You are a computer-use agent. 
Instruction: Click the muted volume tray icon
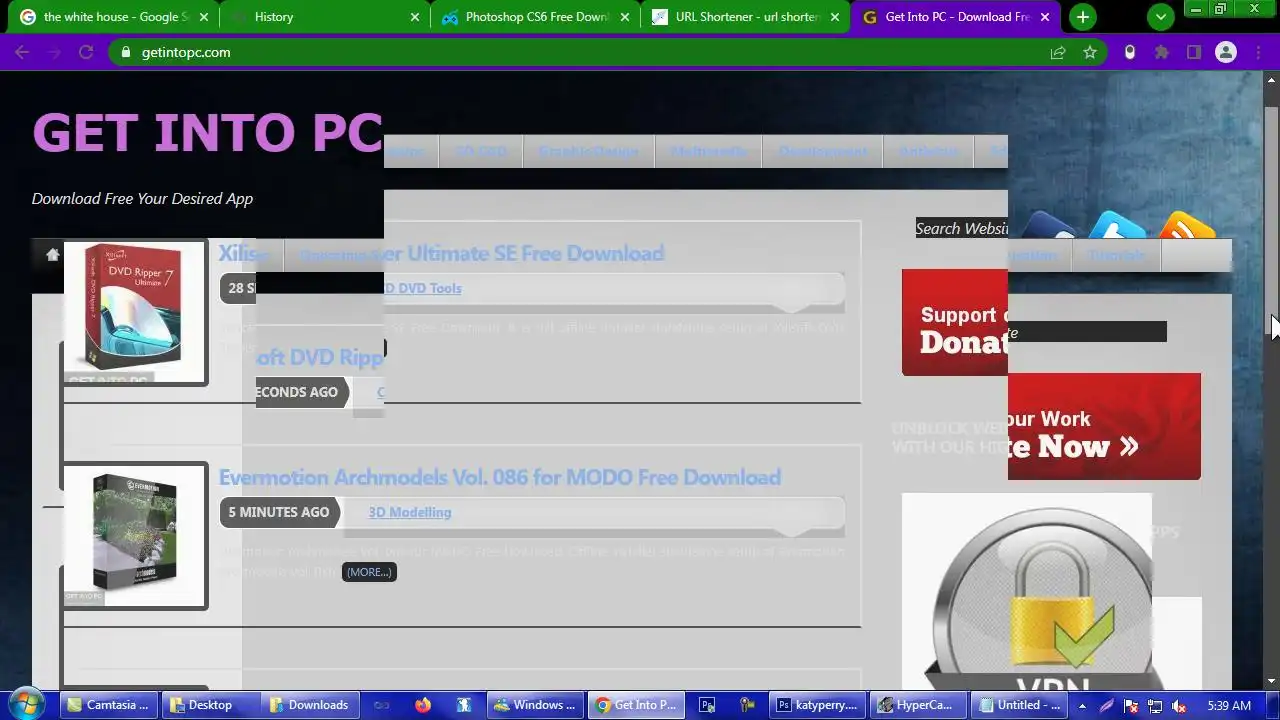[x=1179, y=705]
